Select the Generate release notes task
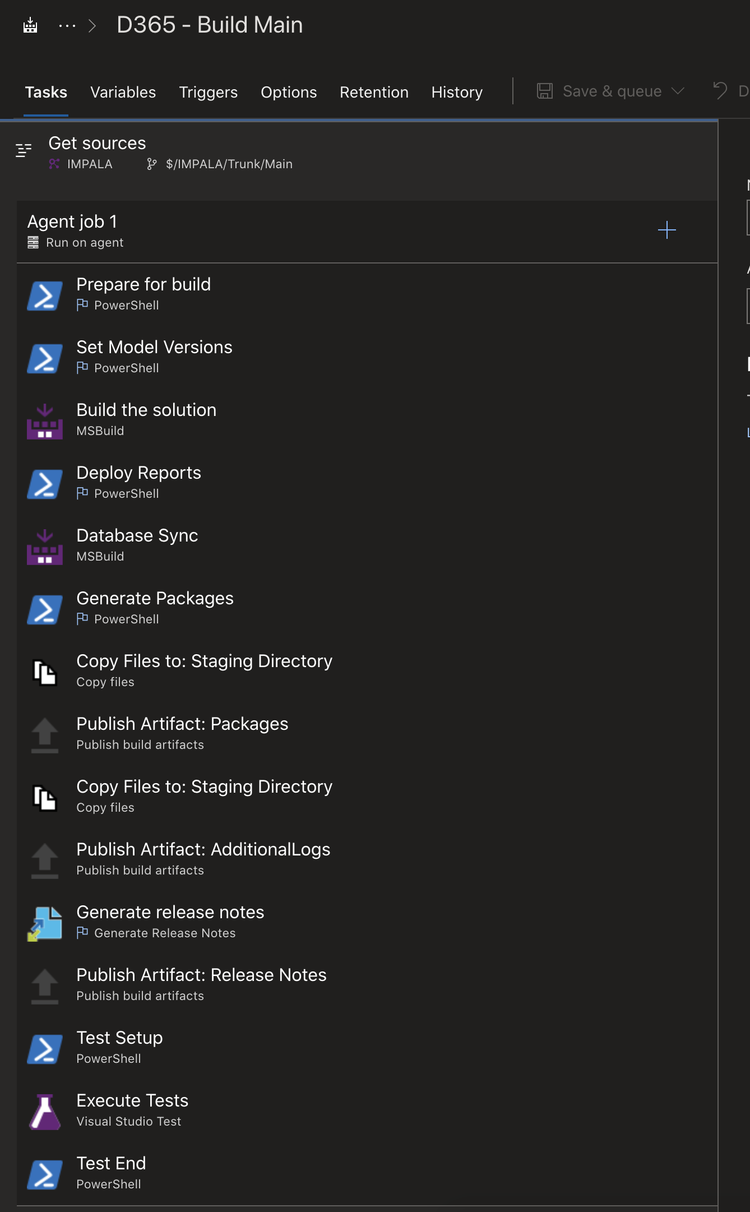The image size is (750, 1212). (367, 923)
